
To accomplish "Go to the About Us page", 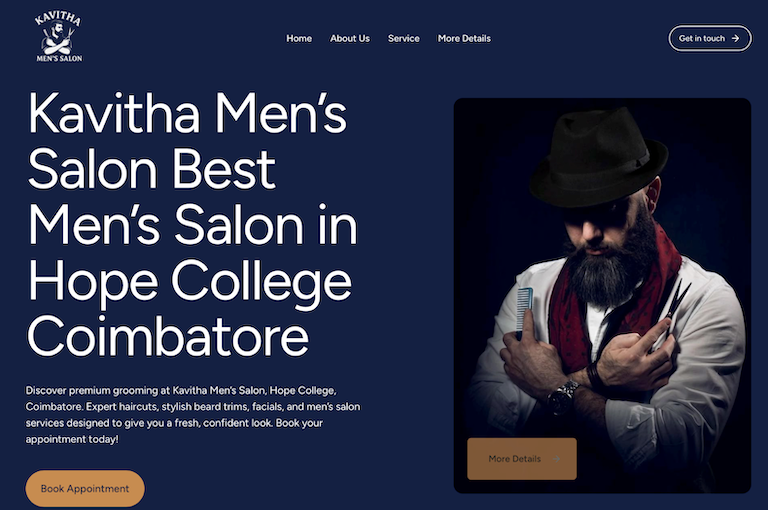I will (x=350, y=38).
